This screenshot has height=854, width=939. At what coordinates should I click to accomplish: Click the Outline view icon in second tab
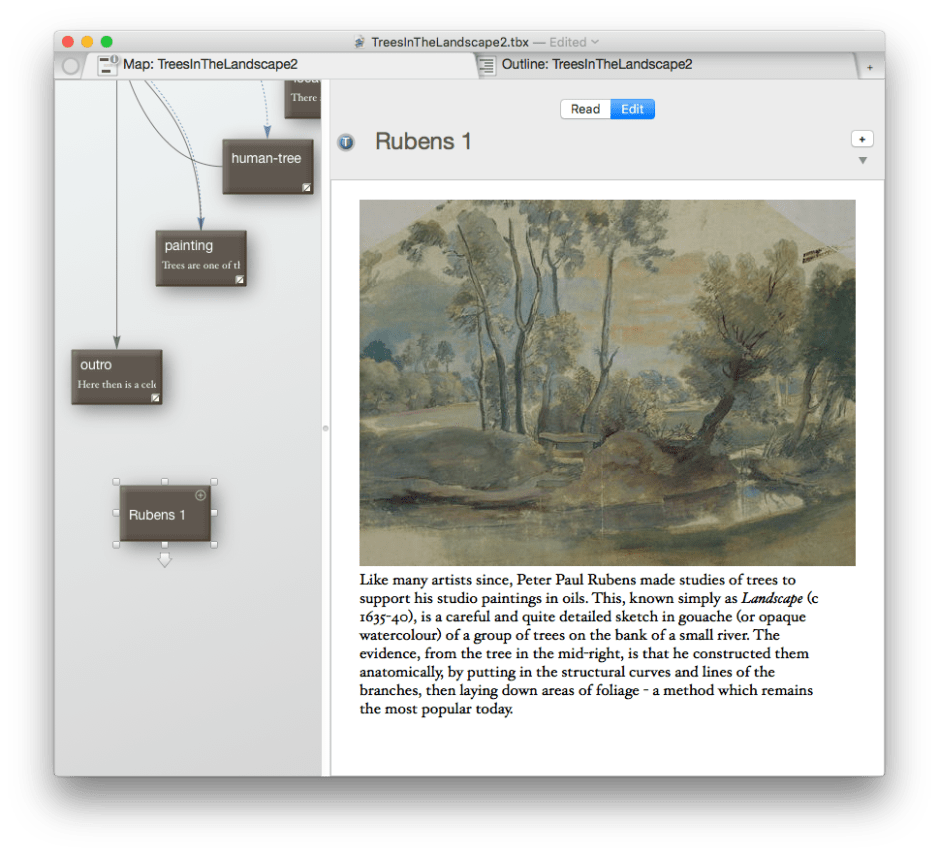click(487, 65)
